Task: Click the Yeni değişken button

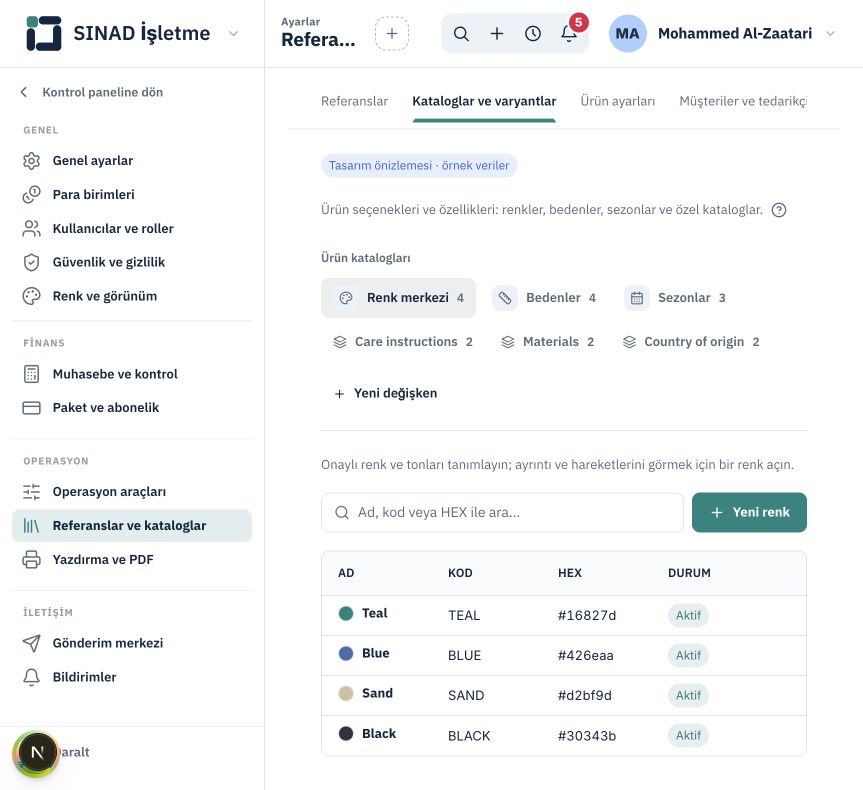Action: (x=386, y=394)
